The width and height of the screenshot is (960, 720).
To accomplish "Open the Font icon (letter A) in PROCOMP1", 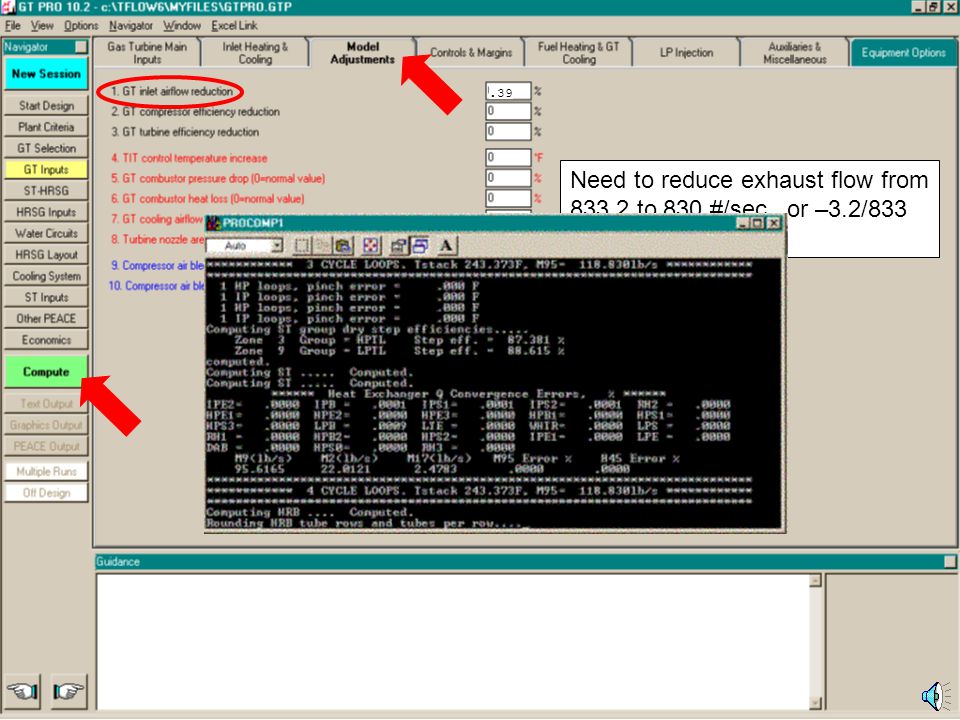I will pos(446,246).
